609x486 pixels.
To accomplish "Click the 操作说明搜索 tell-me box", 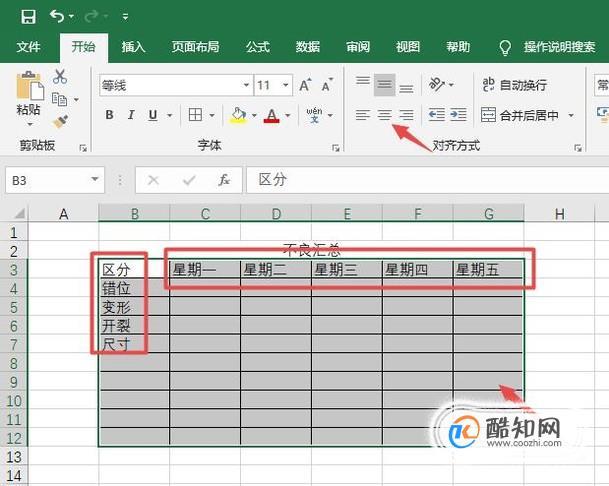I will pyautogui.click(x=559, y=47).
